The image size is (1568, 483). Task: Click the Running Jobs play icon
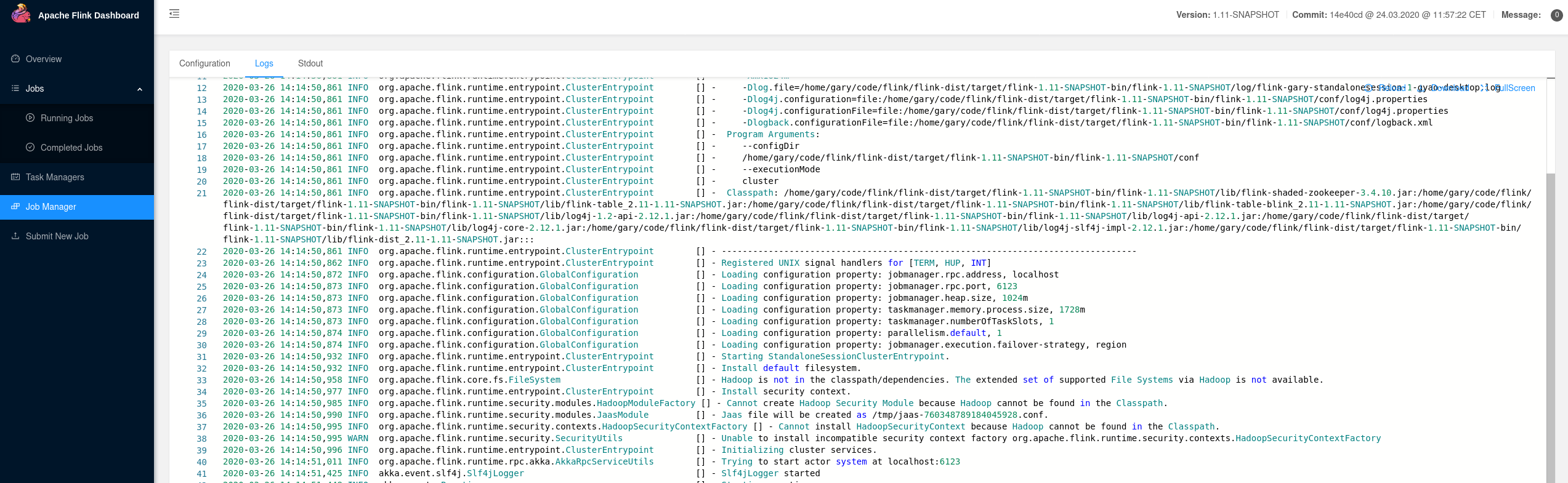point(30,118)
